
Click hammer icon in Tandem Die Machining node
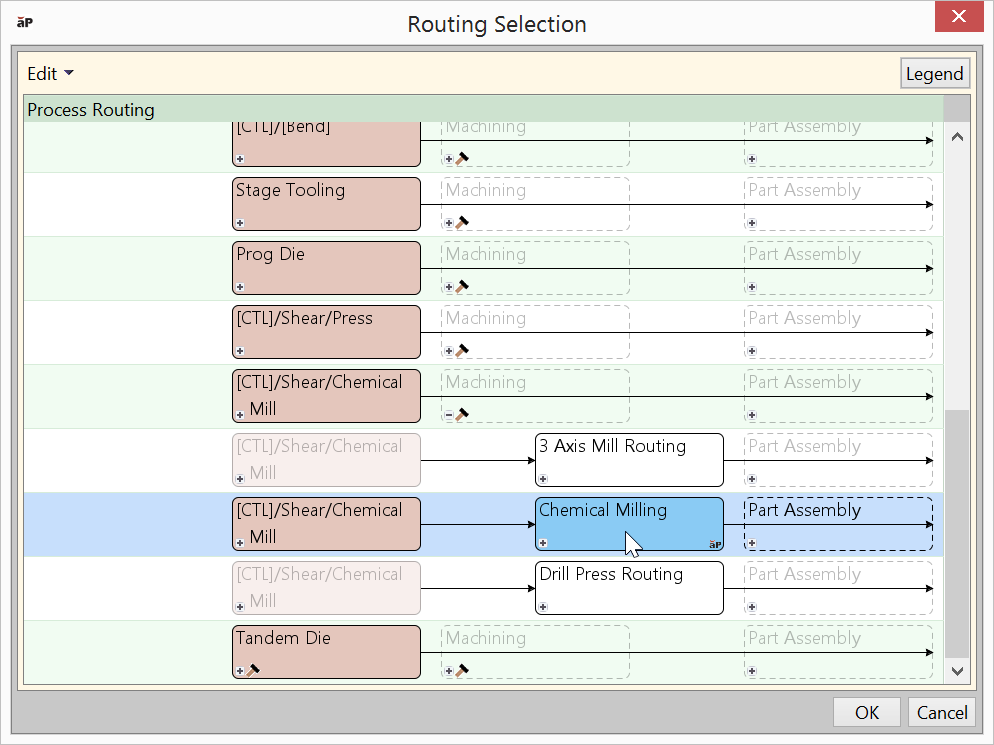pyautogui.click(x=462, y=670)
